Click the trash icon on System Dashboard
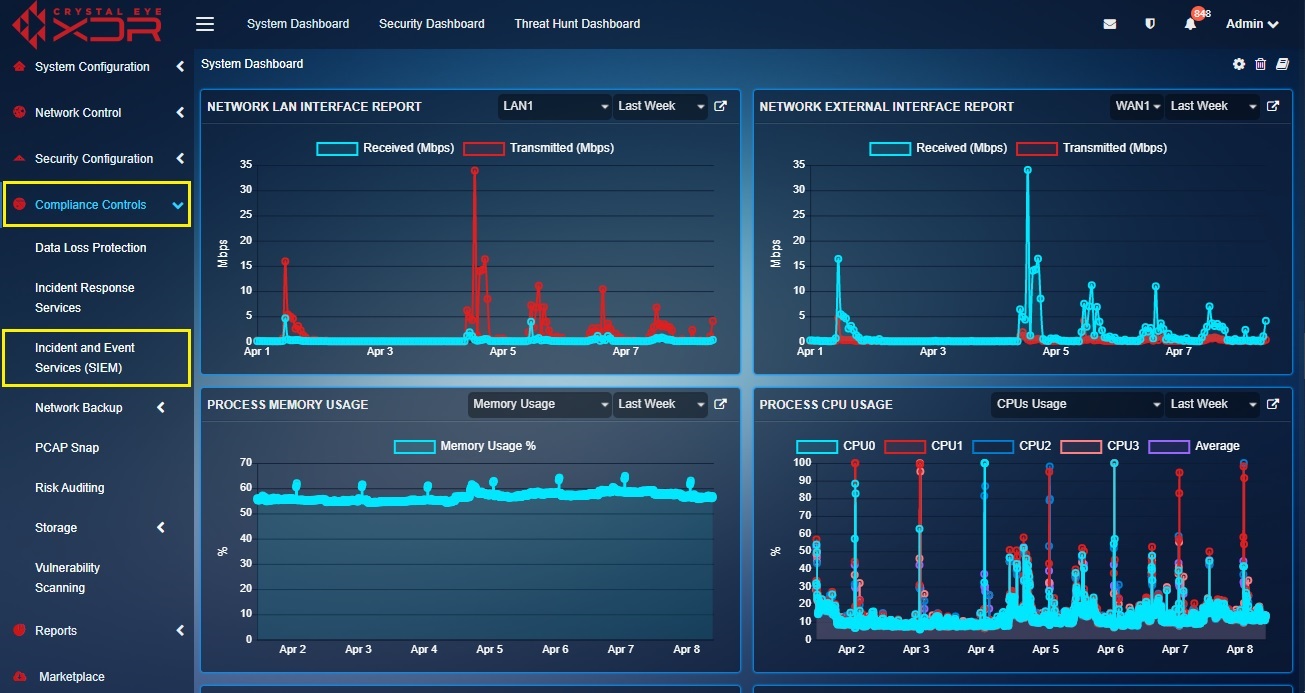Viewport: 1305px width, 693px height. [x=1260, y=64]
